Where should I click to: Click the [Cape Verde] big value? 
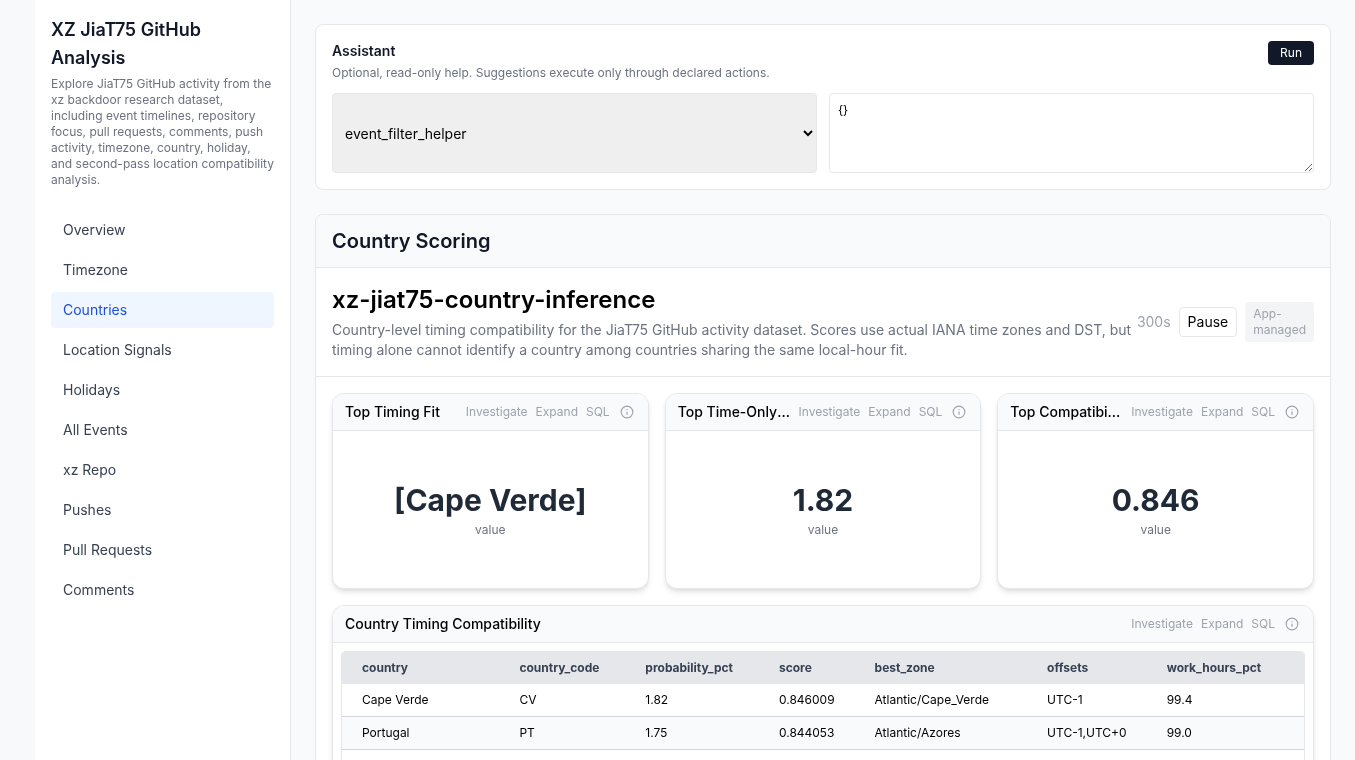(x=490, y=500)
